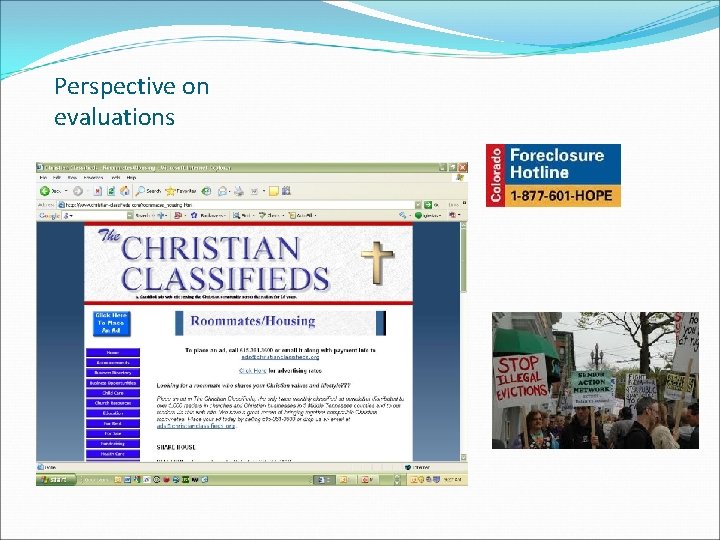Open the File menu
720x540 pixels.
(43, 177)
